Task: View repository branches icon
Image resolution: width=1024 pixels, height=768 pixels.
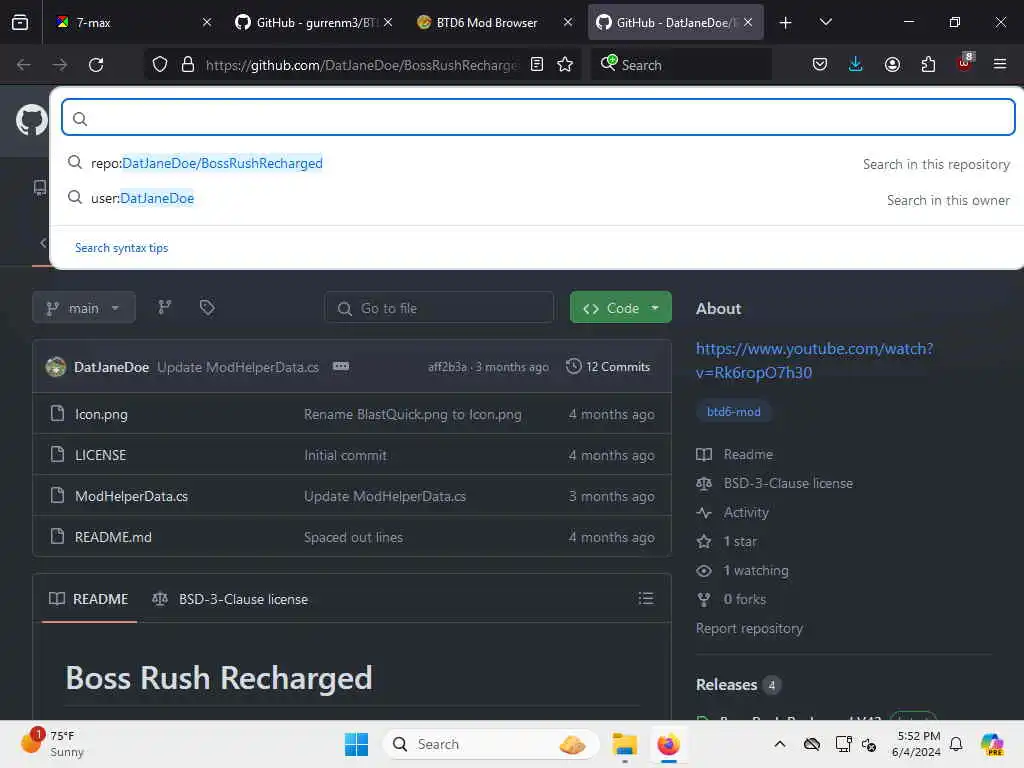Action: click(165, 307)
